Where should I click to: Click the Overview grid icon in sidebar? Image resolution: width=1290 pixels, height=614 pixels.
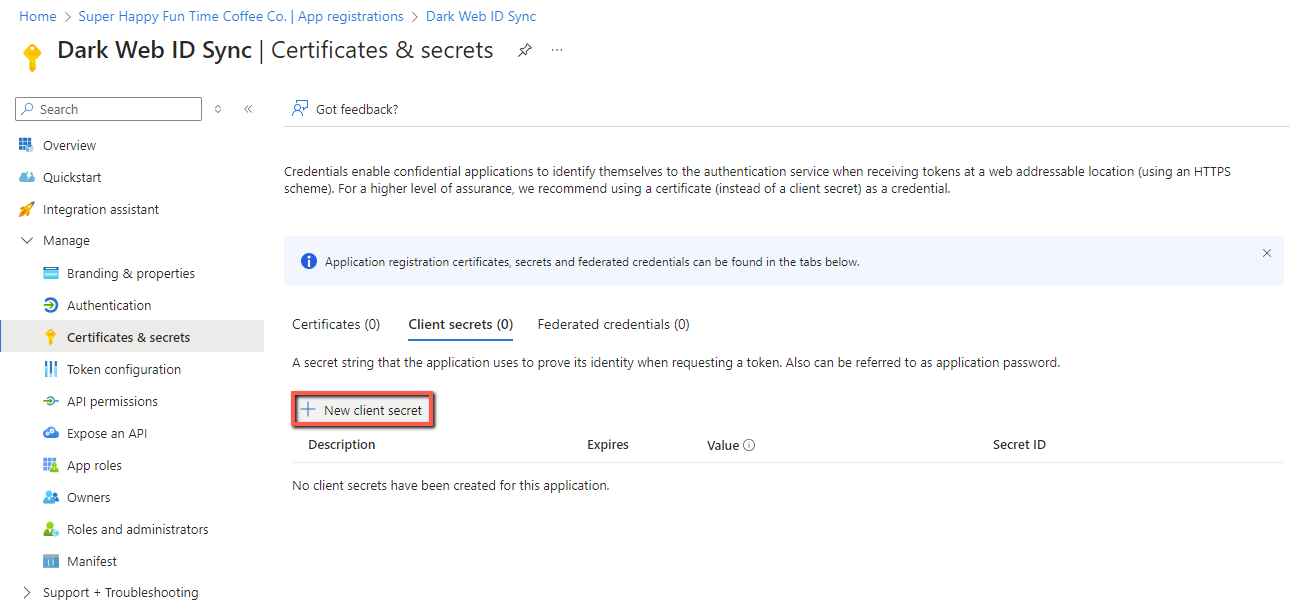pos(26,146)
